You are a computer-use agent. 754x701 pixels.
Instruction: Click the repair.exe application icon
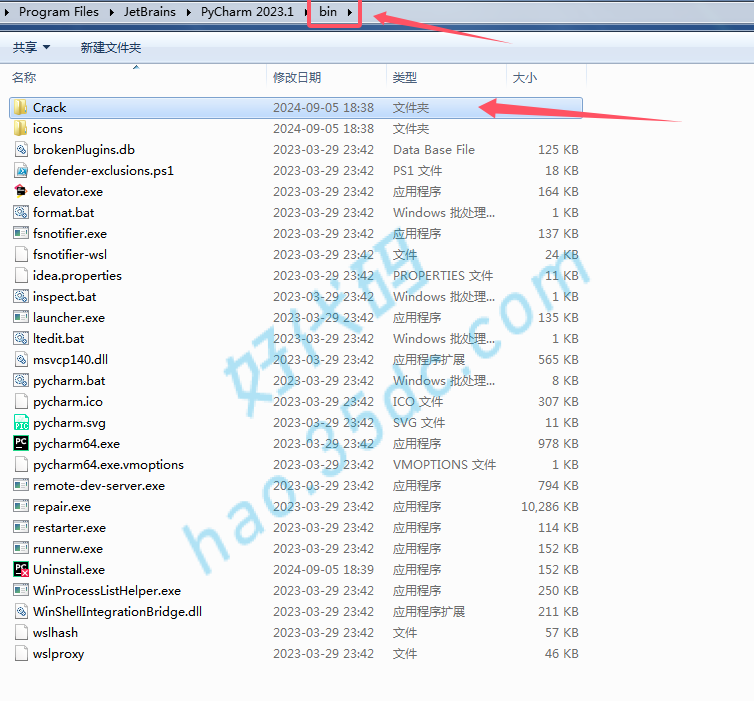coord(21,506)
